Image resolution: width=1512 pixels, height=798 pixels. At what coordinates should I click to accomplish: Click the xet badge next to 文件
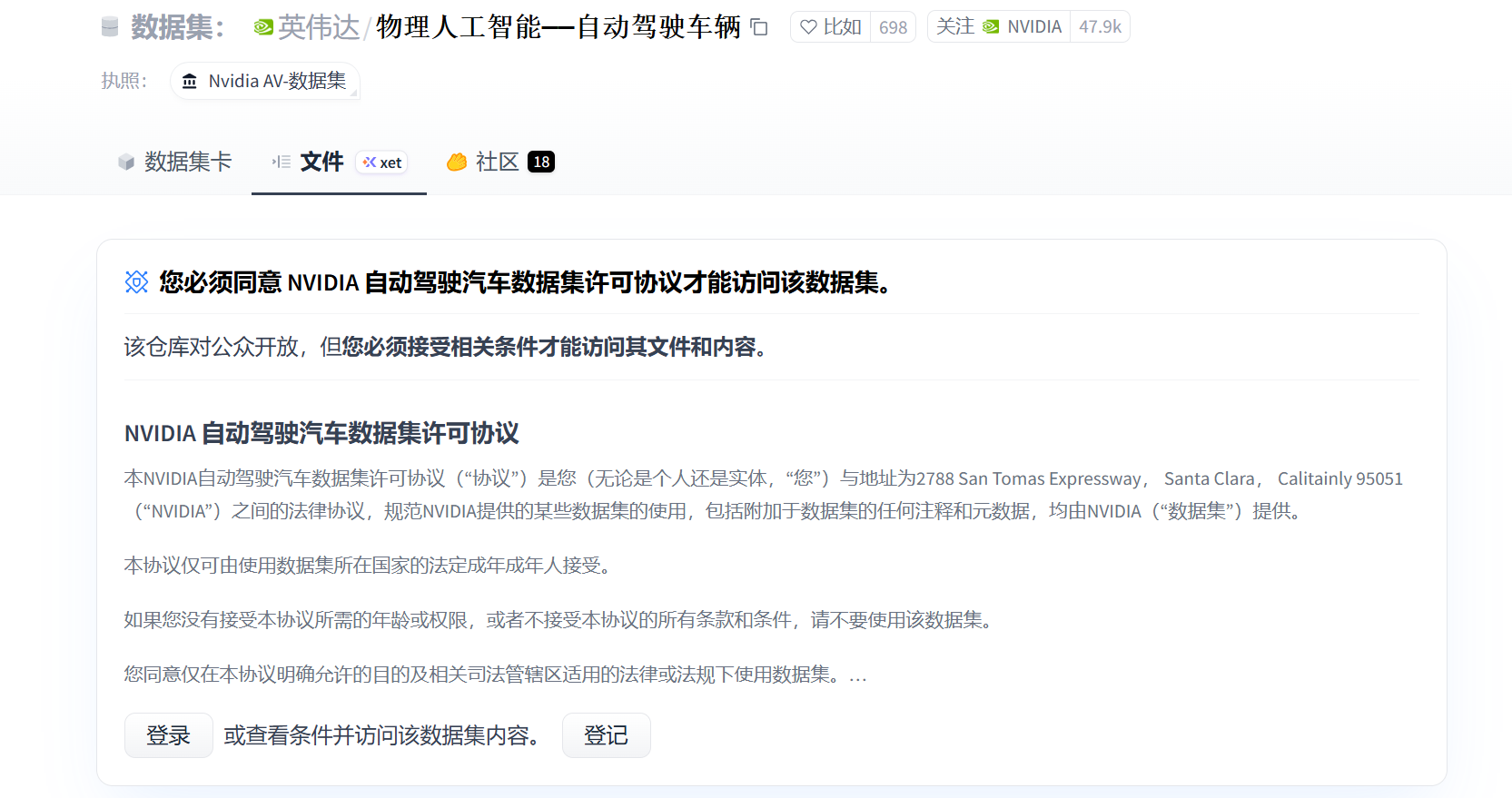[x=381, y=163]
